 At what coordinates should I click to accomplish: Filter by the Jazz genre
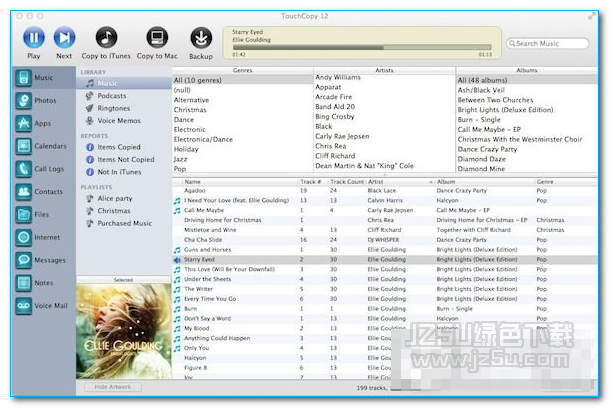(x=243, y=159)
